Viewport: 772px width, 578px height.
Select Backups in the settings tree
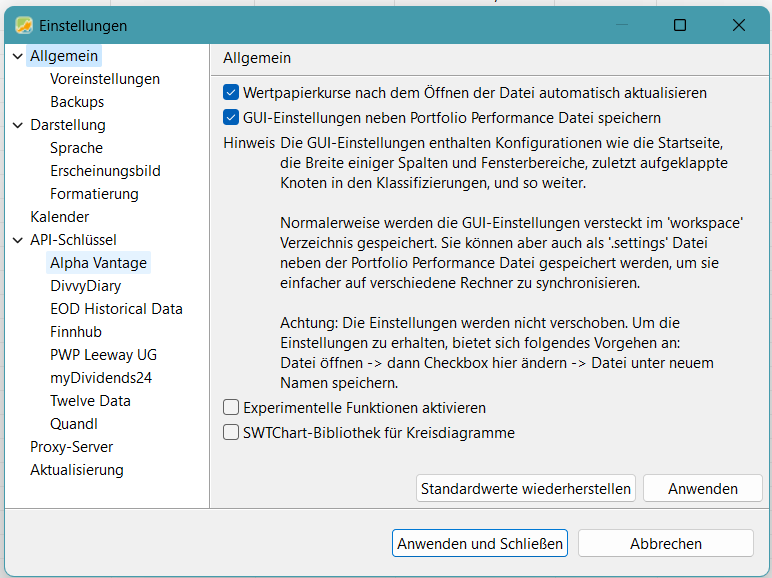[77, 101]
